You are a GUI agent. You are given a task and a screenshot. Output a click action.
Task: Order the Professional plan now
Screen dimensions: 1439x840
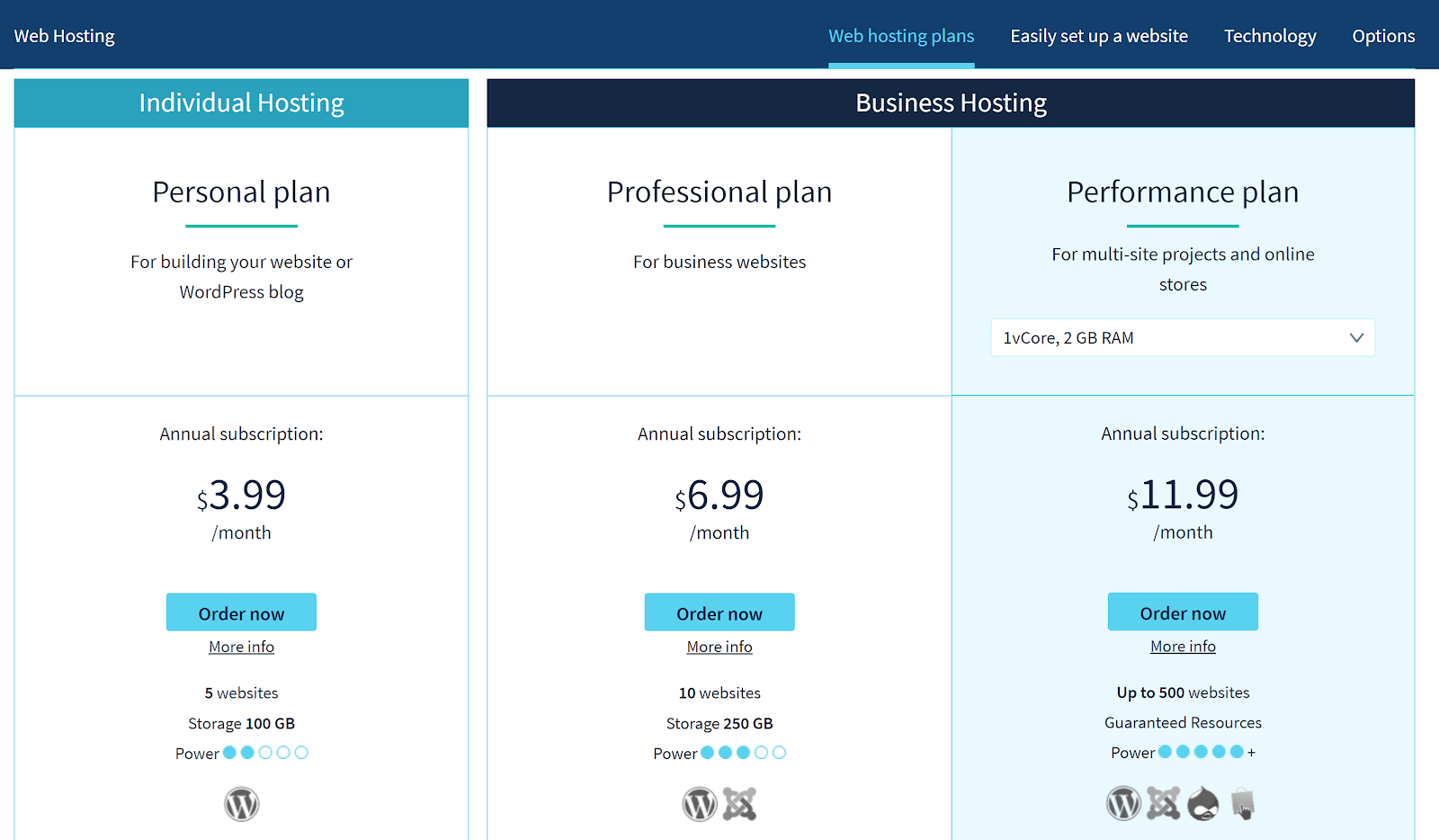[719, 612]
